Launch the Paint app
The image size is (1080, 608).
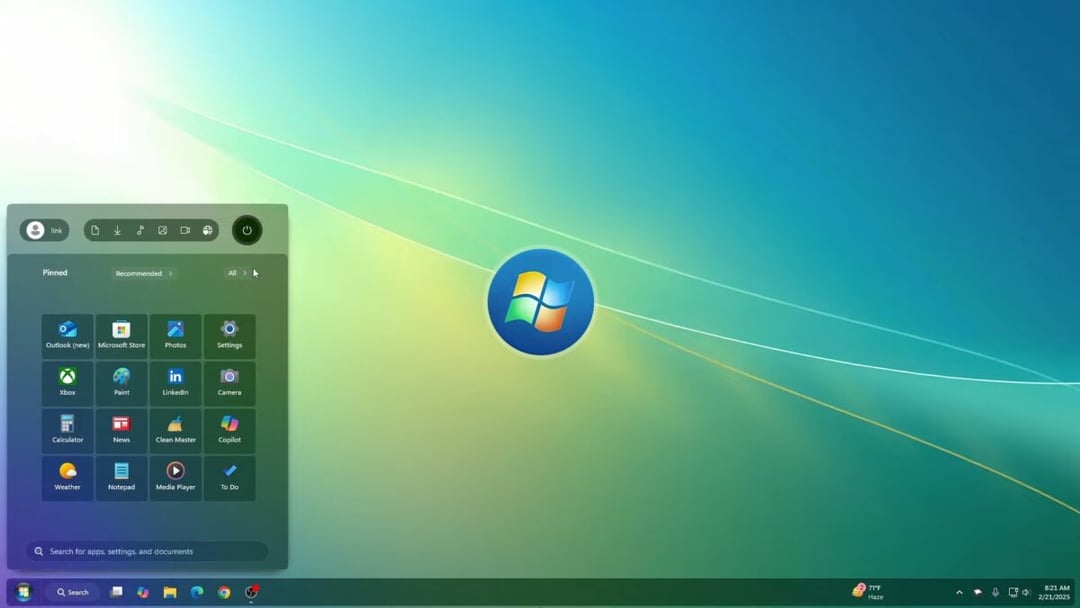coord(121,383)
